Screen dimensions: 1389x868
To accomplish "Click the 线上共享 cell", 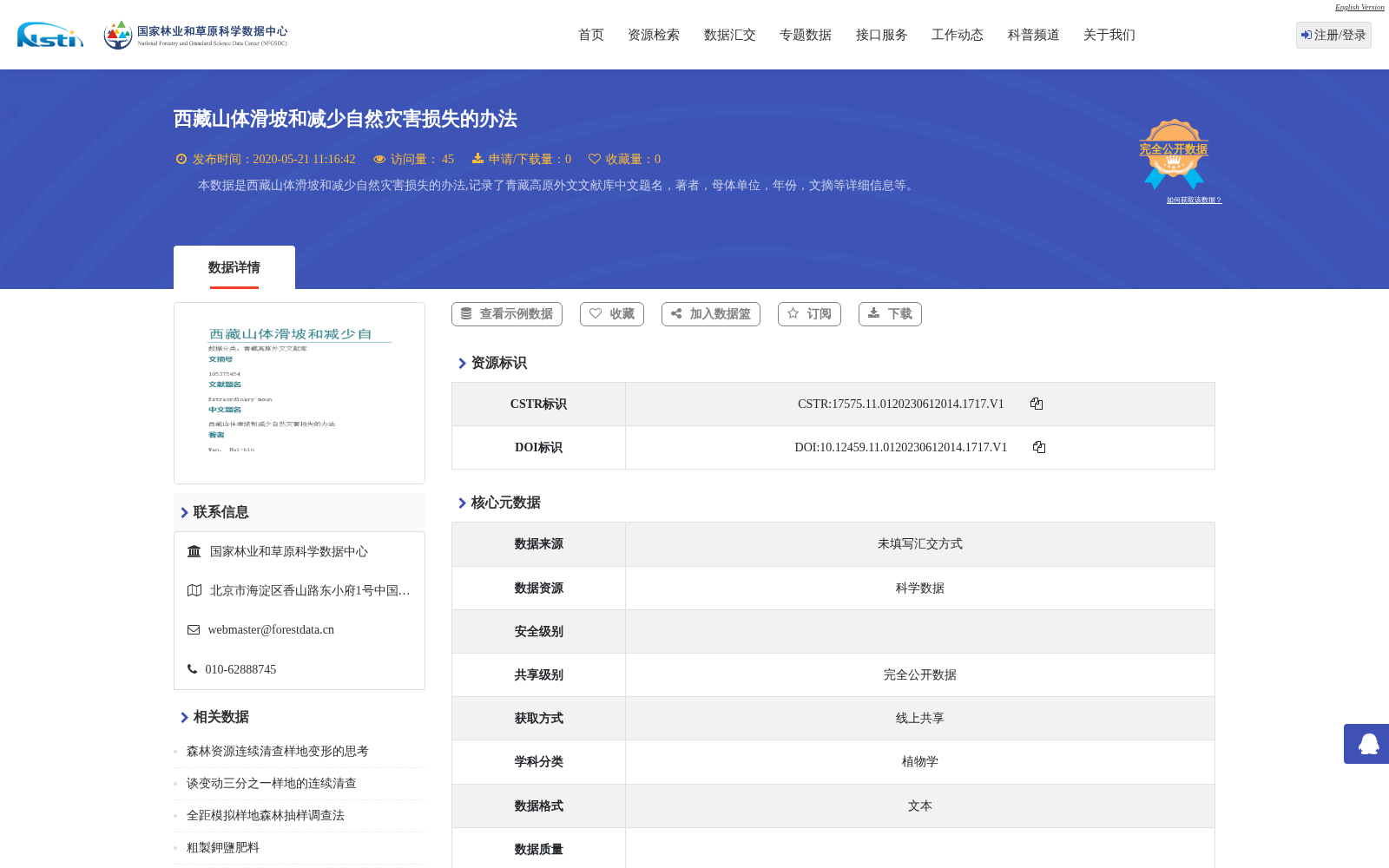I will point(920,719).
